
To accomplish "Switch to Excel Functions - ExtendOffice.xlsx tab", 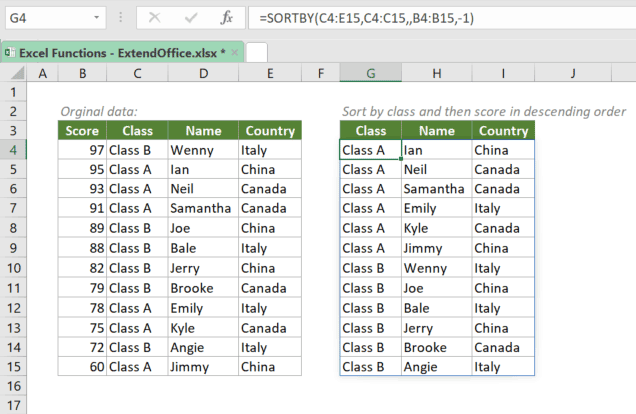I will coord(120,52).
